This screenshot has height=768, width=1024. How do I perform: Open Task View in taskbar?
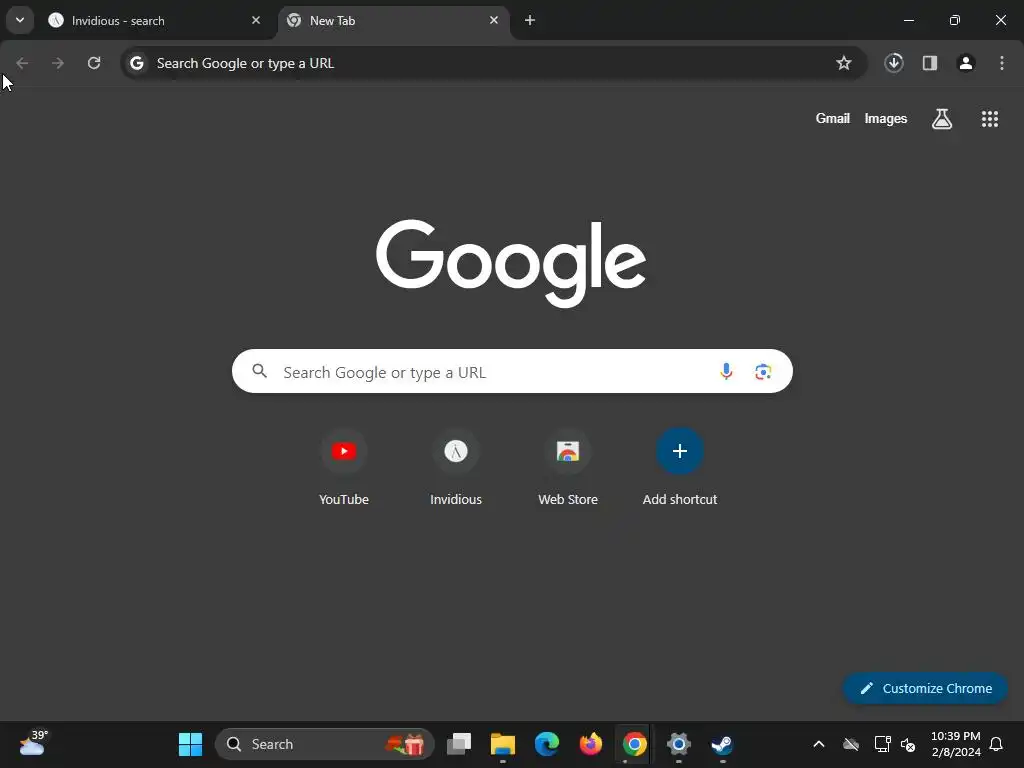458,744
